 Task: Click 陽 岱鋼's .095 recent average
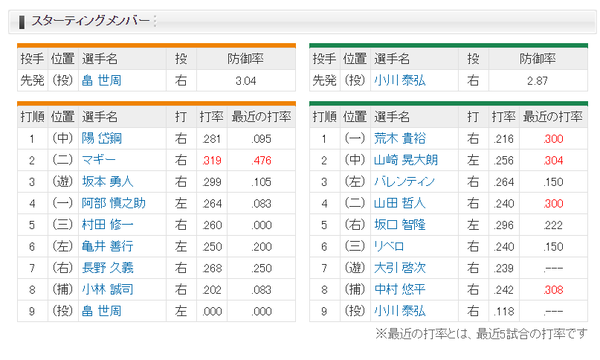pyautogui.click(x=261, y=139)
